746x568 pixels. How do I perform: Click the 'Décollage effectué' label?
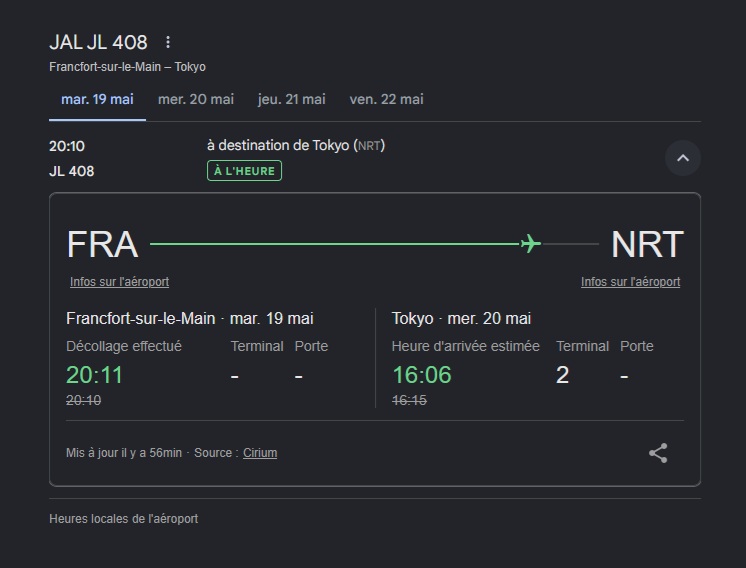124,346
